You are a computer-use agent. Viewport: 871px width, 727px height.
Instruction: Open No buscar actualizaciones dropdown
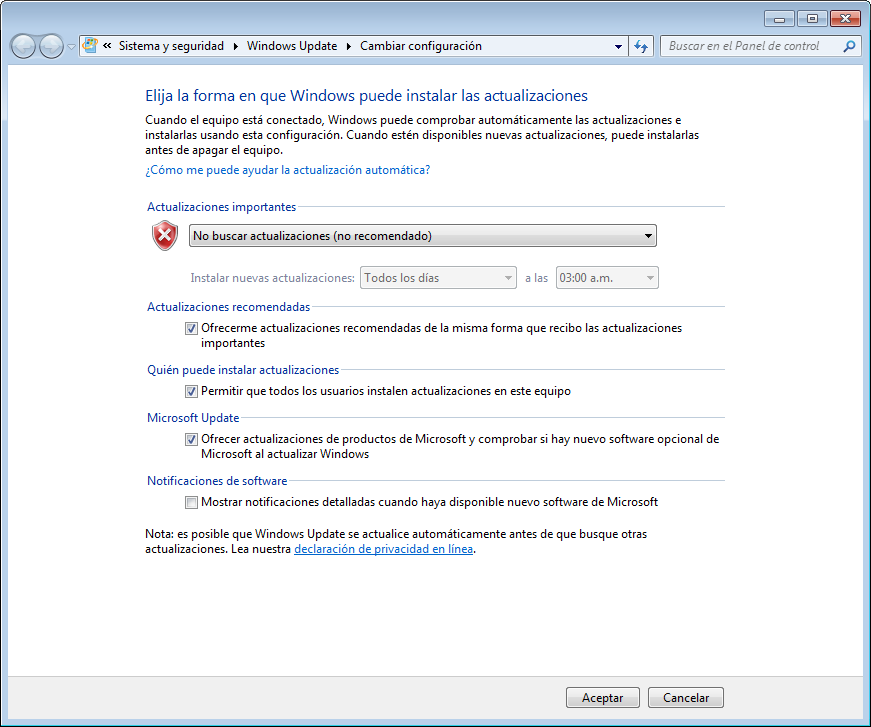coord(423,235)
